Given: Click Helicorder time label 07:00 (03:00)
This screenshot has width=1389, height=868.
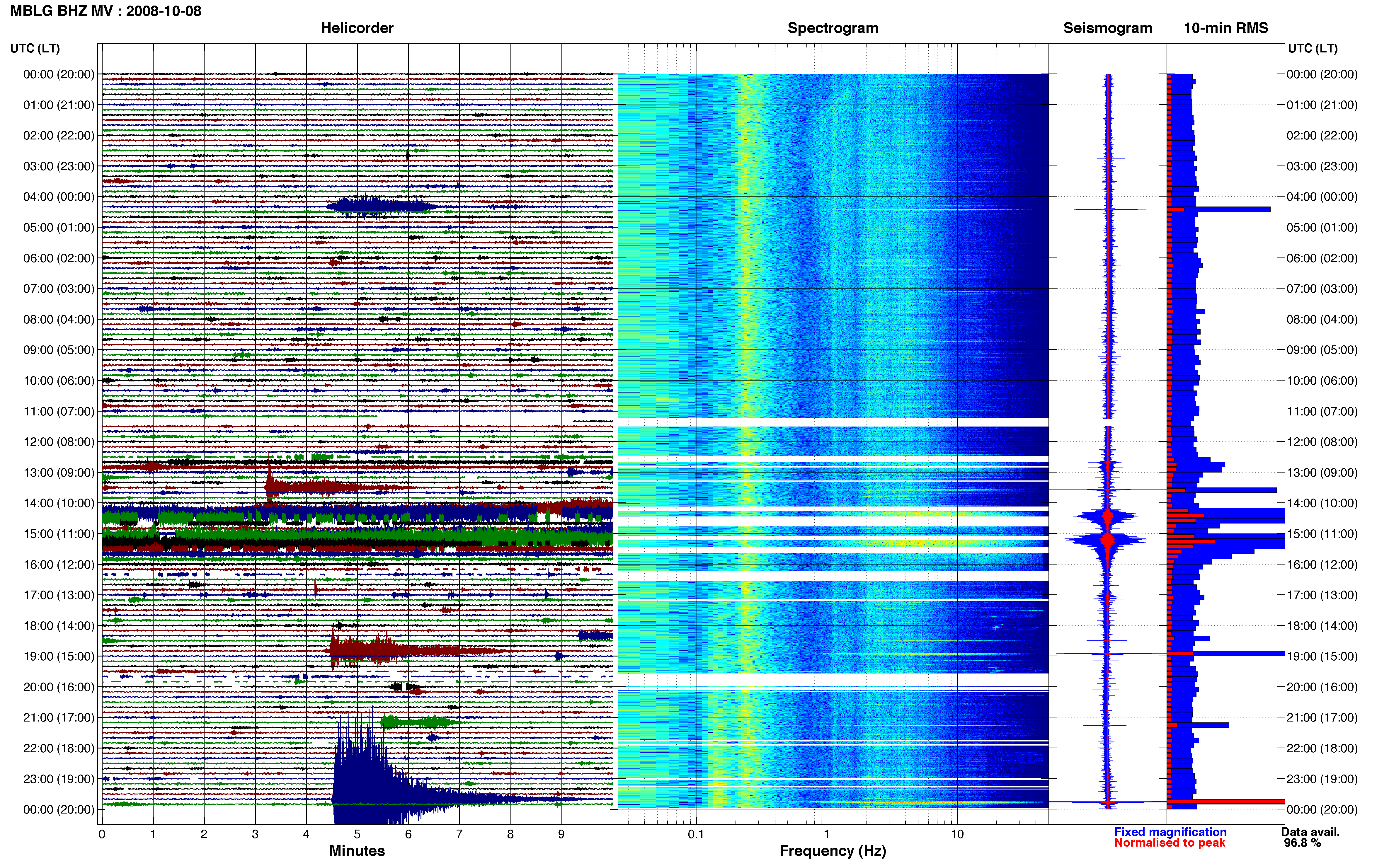Looking at the screenshot, I should [x=59, y=289].
